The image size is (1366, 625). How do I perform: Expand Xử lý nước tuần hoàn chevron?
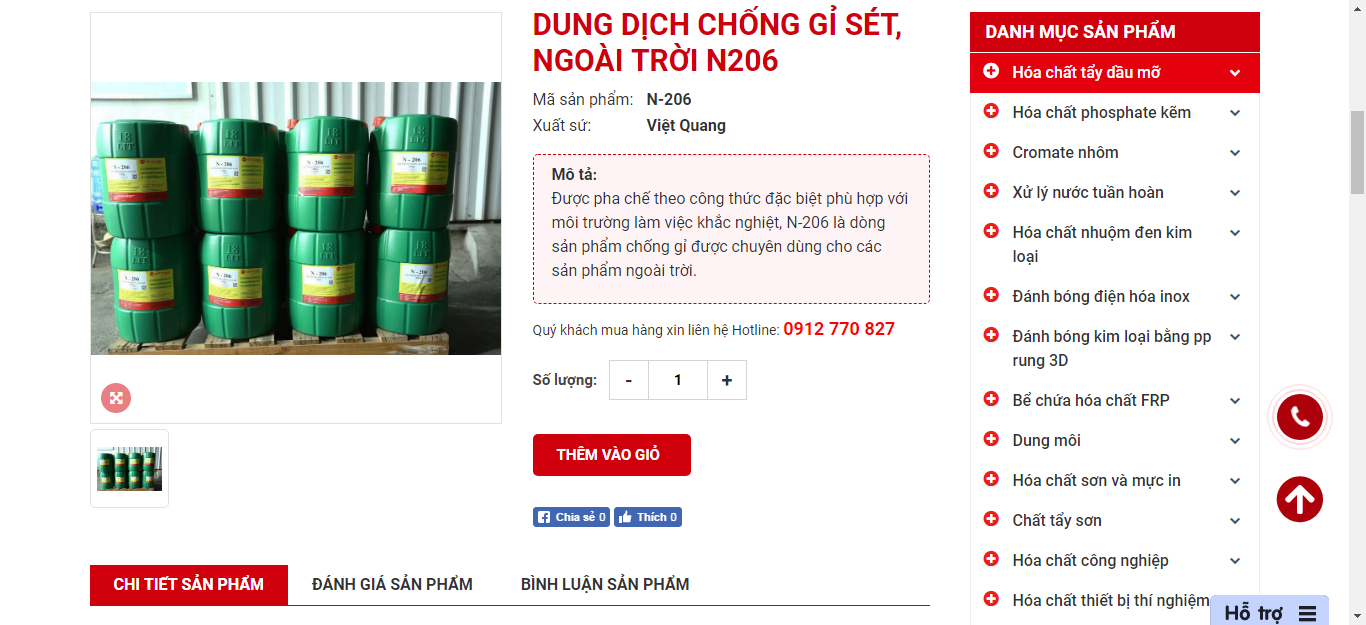pyautogui.click(x=1235, y=193)
